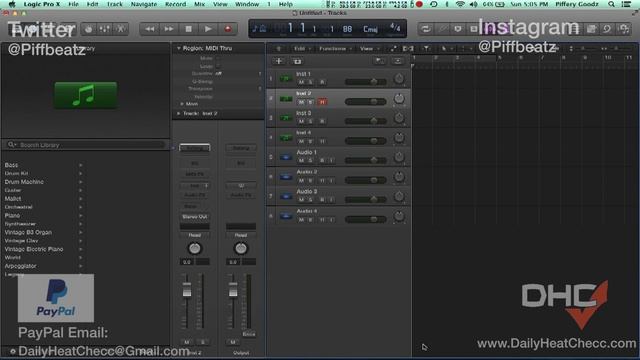
Task: Solo the Inst 1 track
Action: 311,82
